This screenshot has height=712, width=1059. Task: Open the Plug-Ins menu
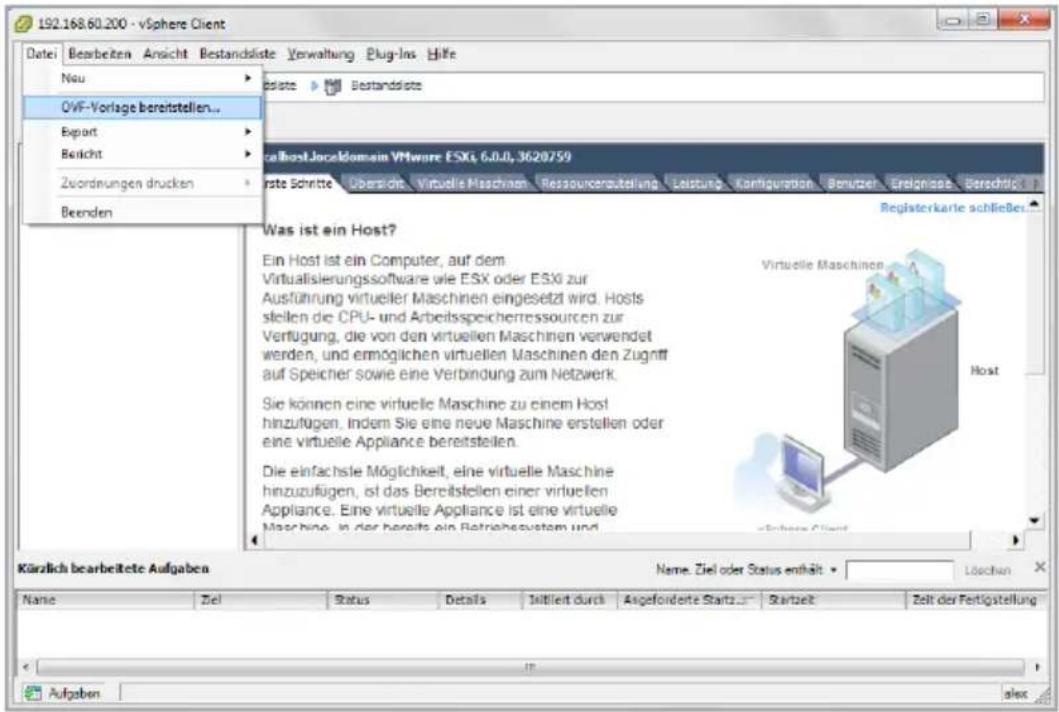[391, 53]
